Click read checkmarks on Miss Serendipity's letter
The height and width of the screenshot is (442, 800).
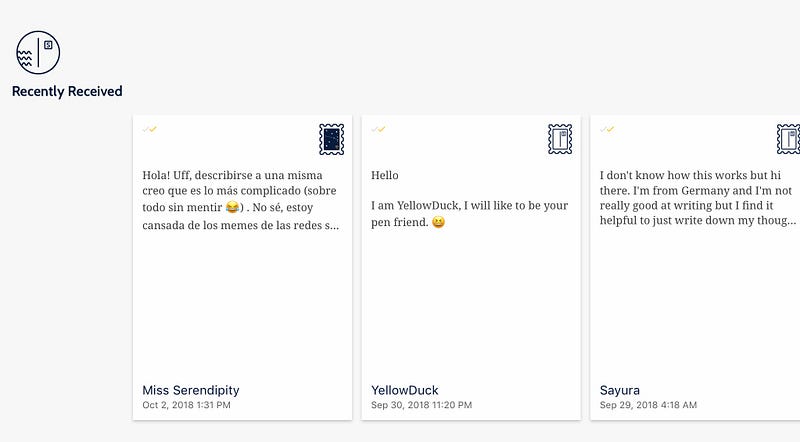coord(150,129)
